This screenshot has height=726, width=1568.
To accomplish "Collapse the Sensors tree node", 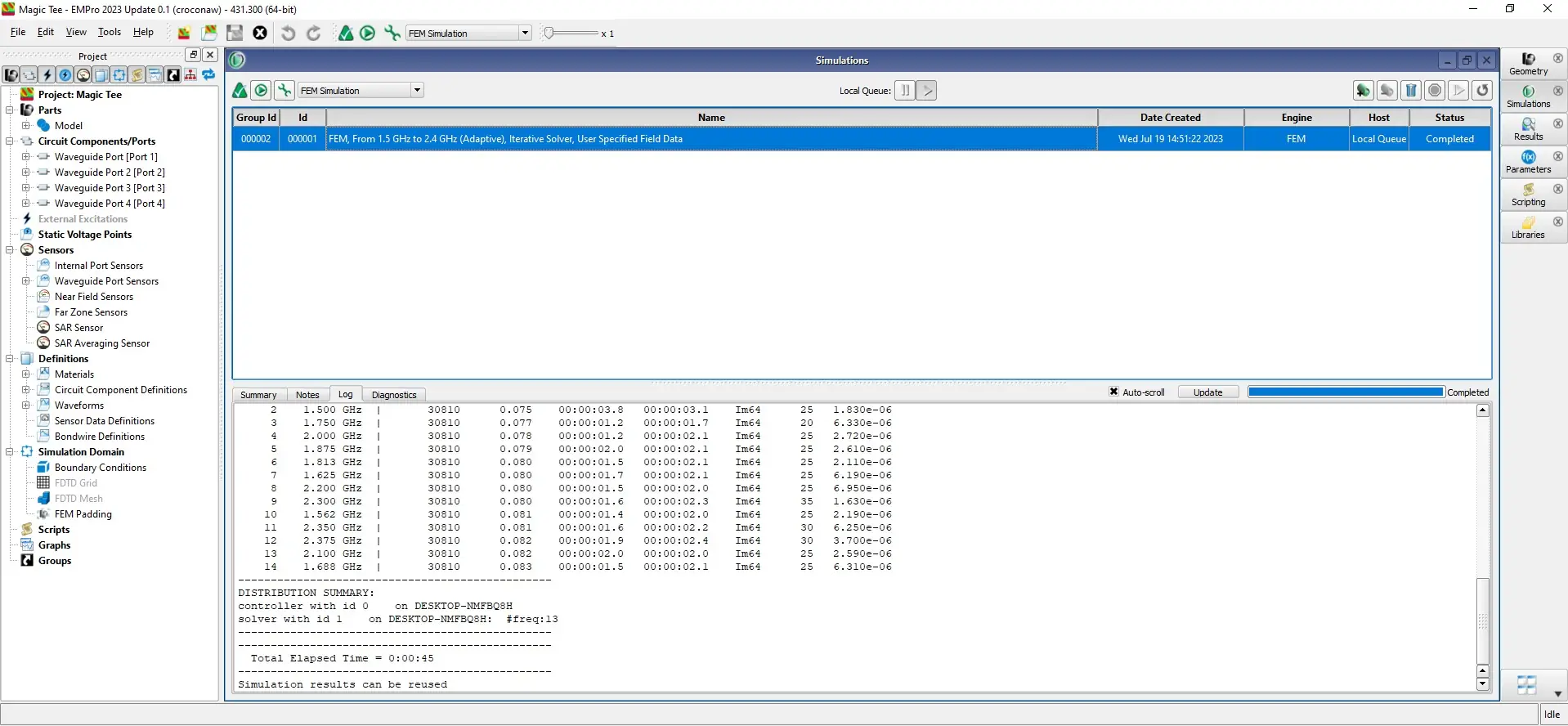I will tap(10, 249).
